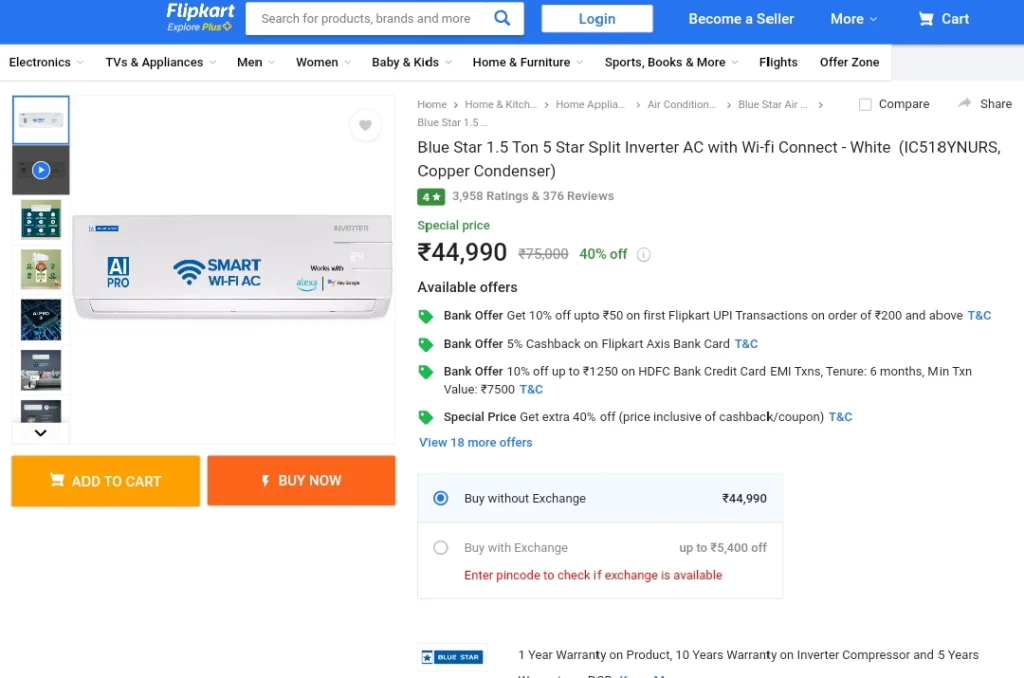Select the green features grid thumbnail
Screen dimensions: 1024x678
pos(40,219)
